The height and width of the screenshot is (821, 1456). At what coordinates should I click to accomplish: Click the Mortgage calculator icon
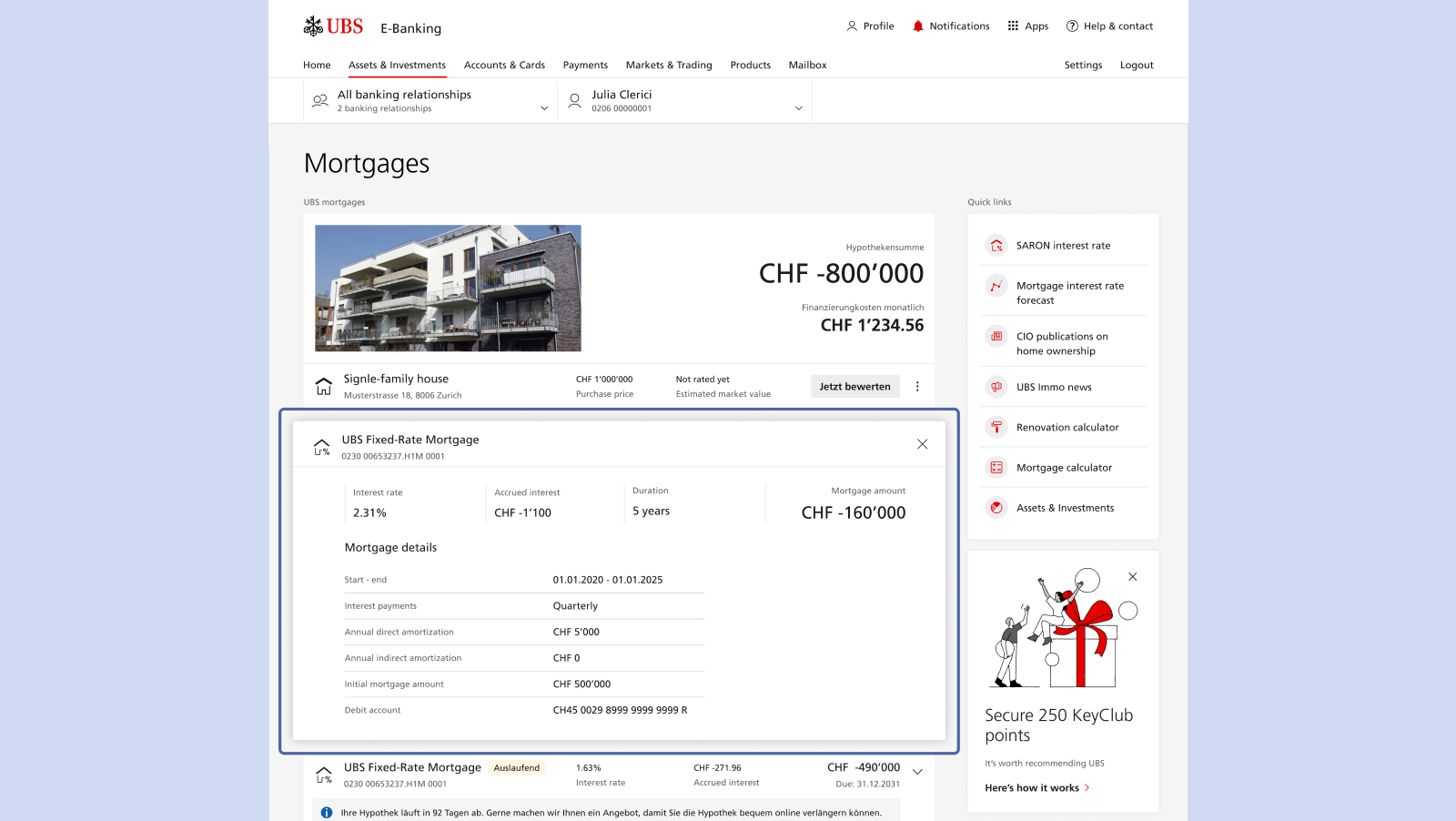tap(996, 468)
